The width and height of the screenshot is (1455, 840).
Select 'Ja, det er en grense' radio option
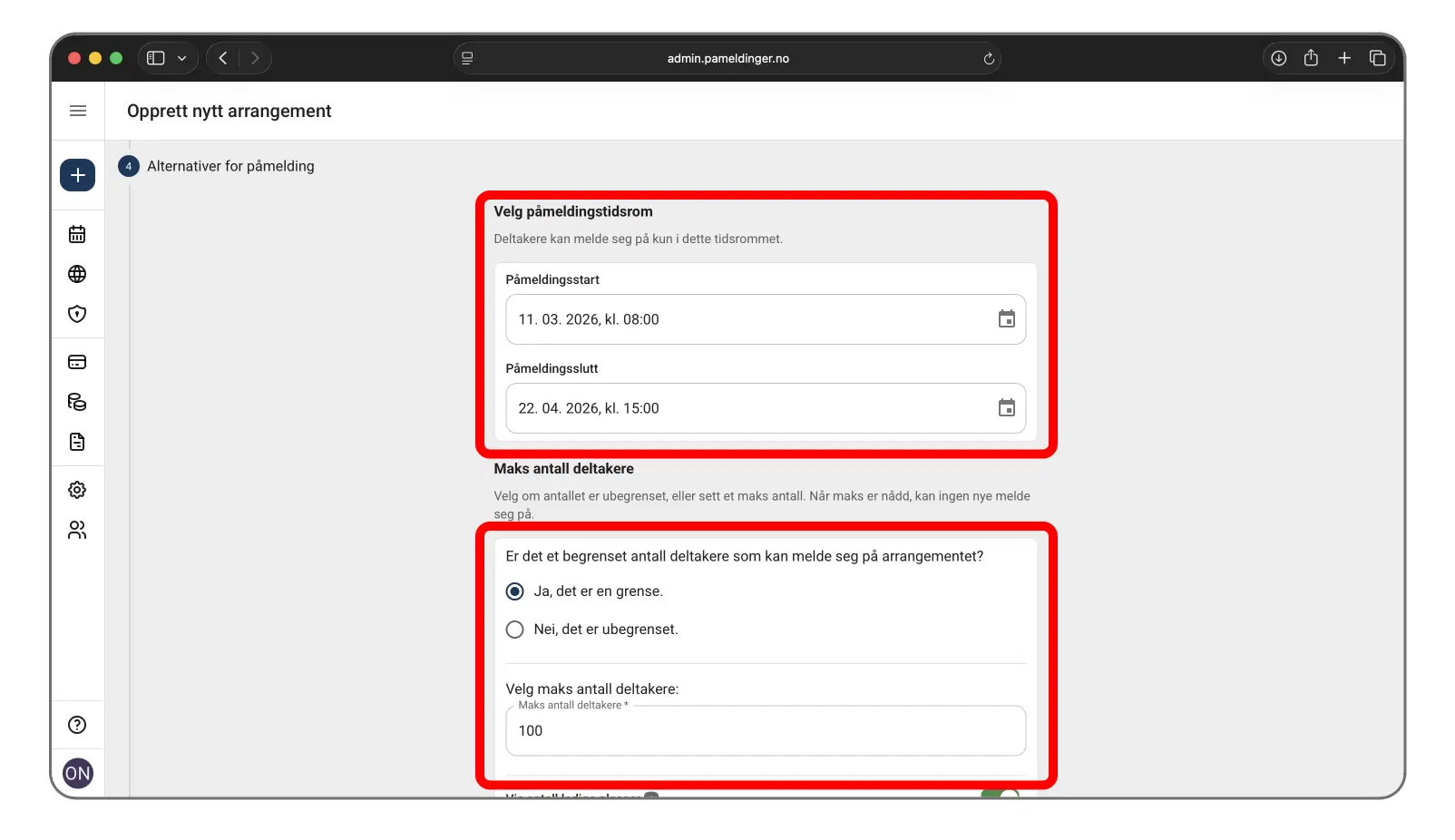[514, 591]
